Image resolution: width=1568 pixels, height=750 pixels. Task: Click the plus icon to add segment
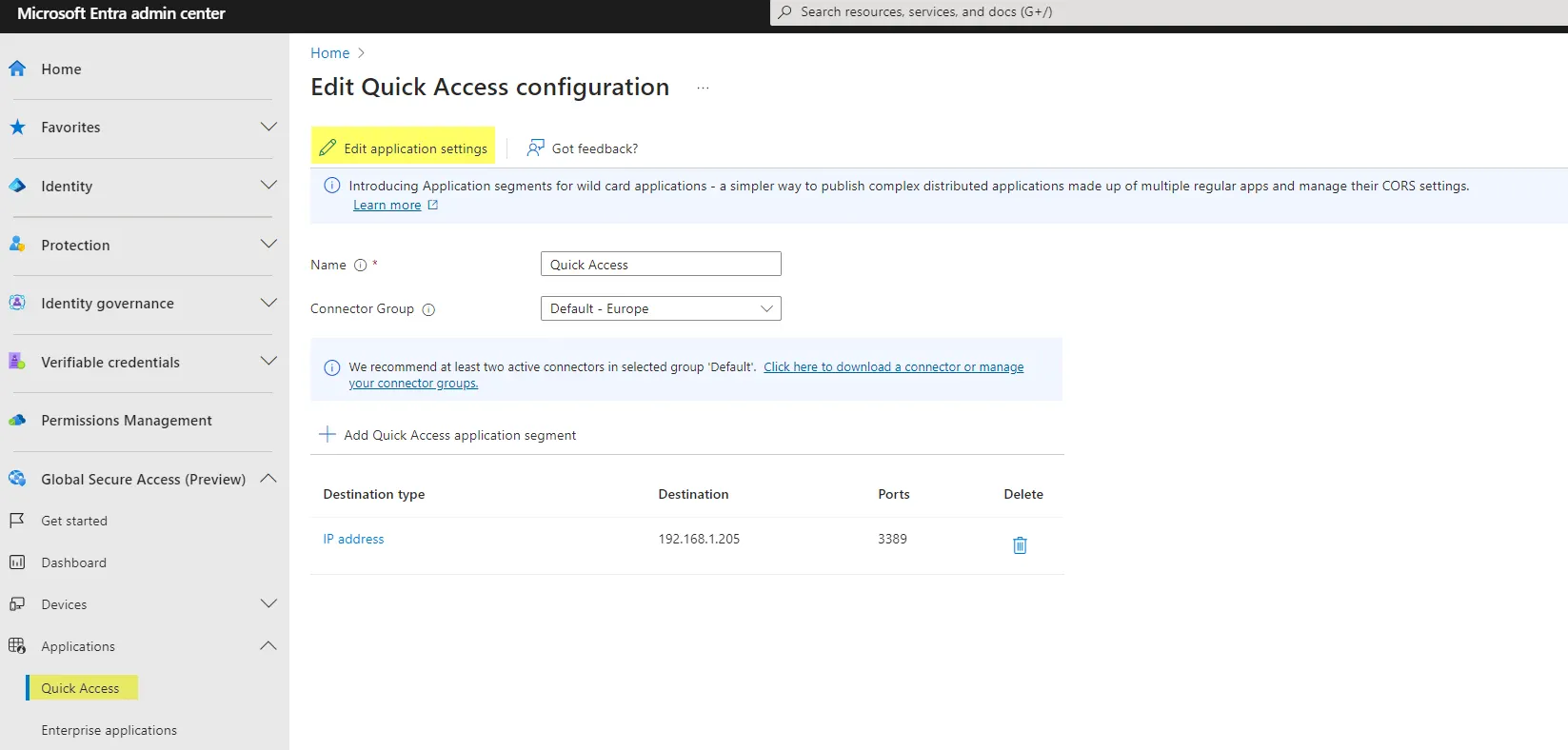click(327, 435)
